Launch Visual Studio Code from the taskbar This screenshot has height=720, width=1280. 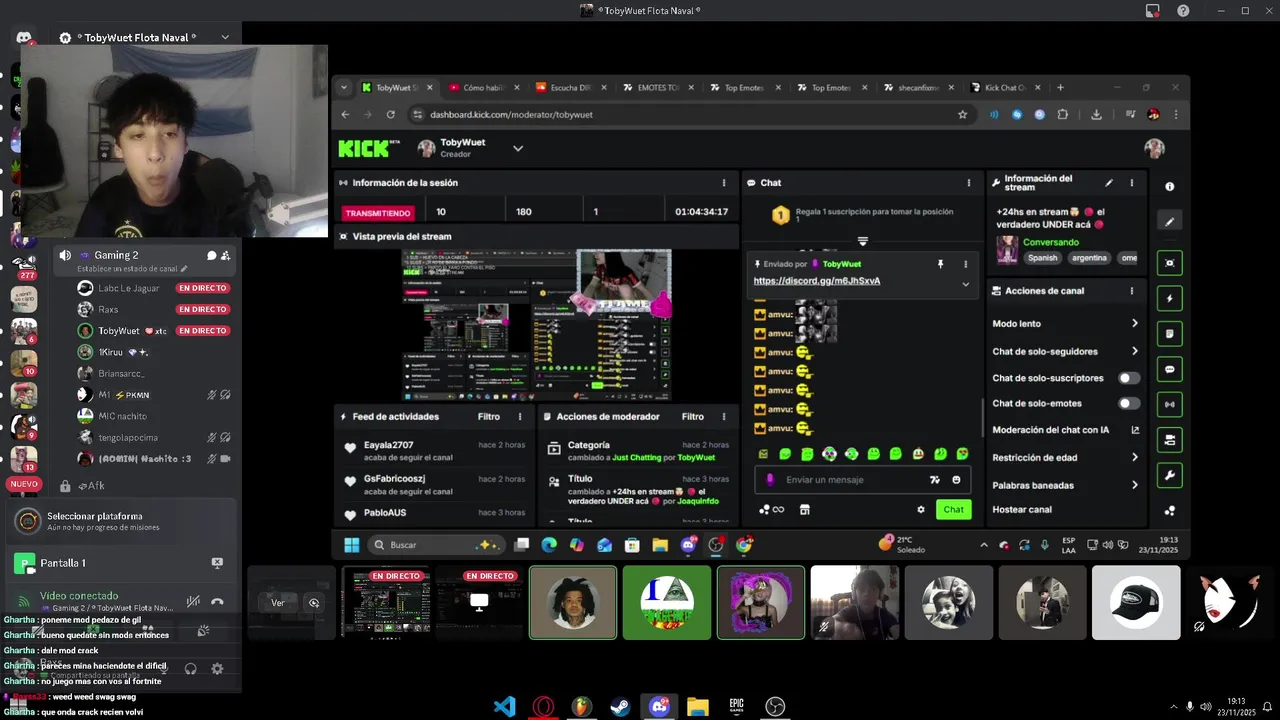pos(505,707)
